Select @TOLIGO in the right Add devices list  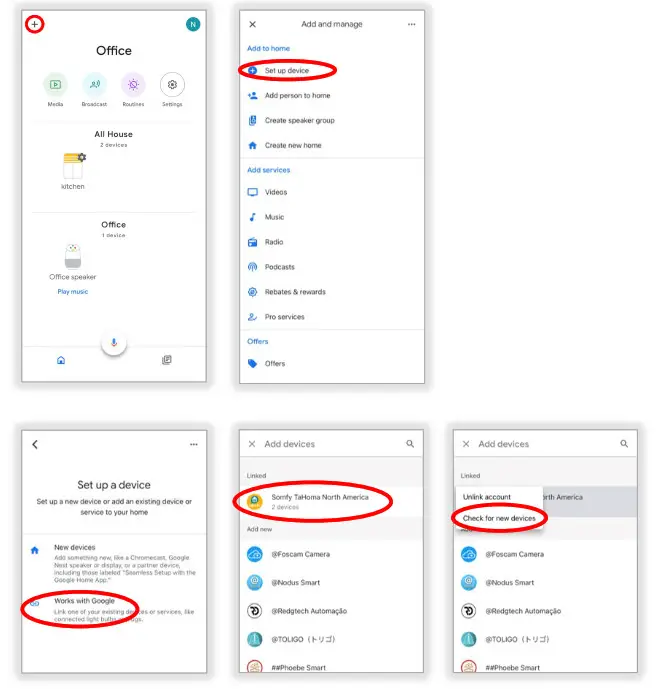click(546, 639)
